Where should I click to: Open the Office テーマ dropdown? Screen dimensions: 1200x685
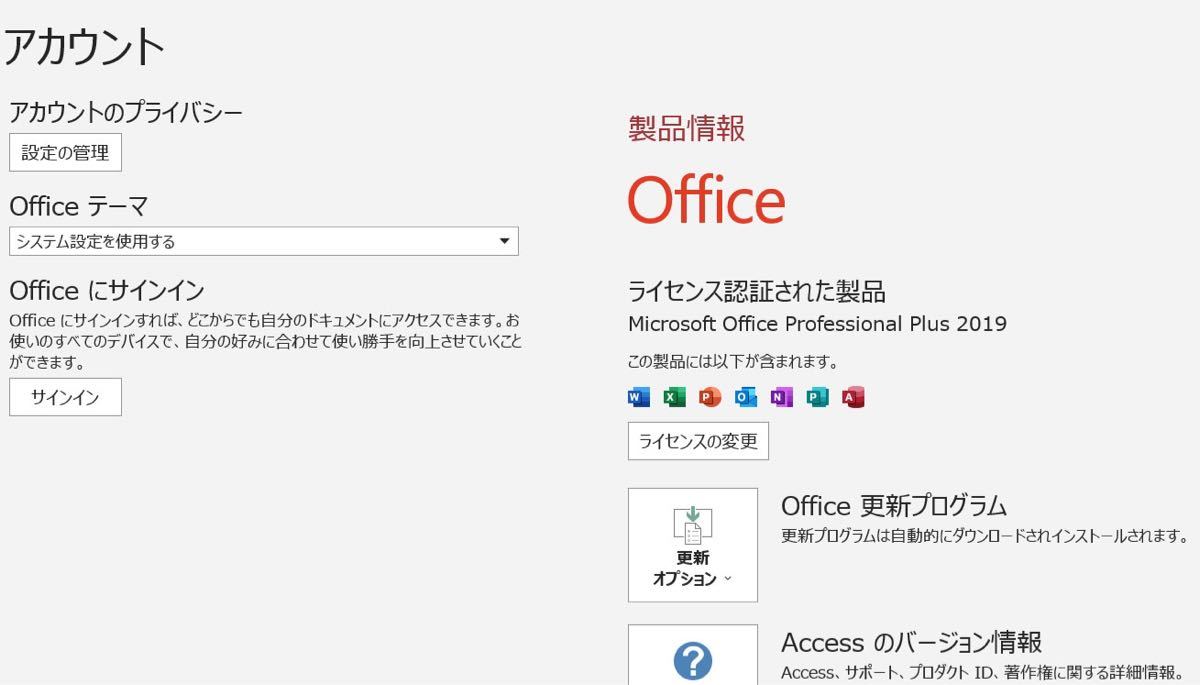point(264,241)
